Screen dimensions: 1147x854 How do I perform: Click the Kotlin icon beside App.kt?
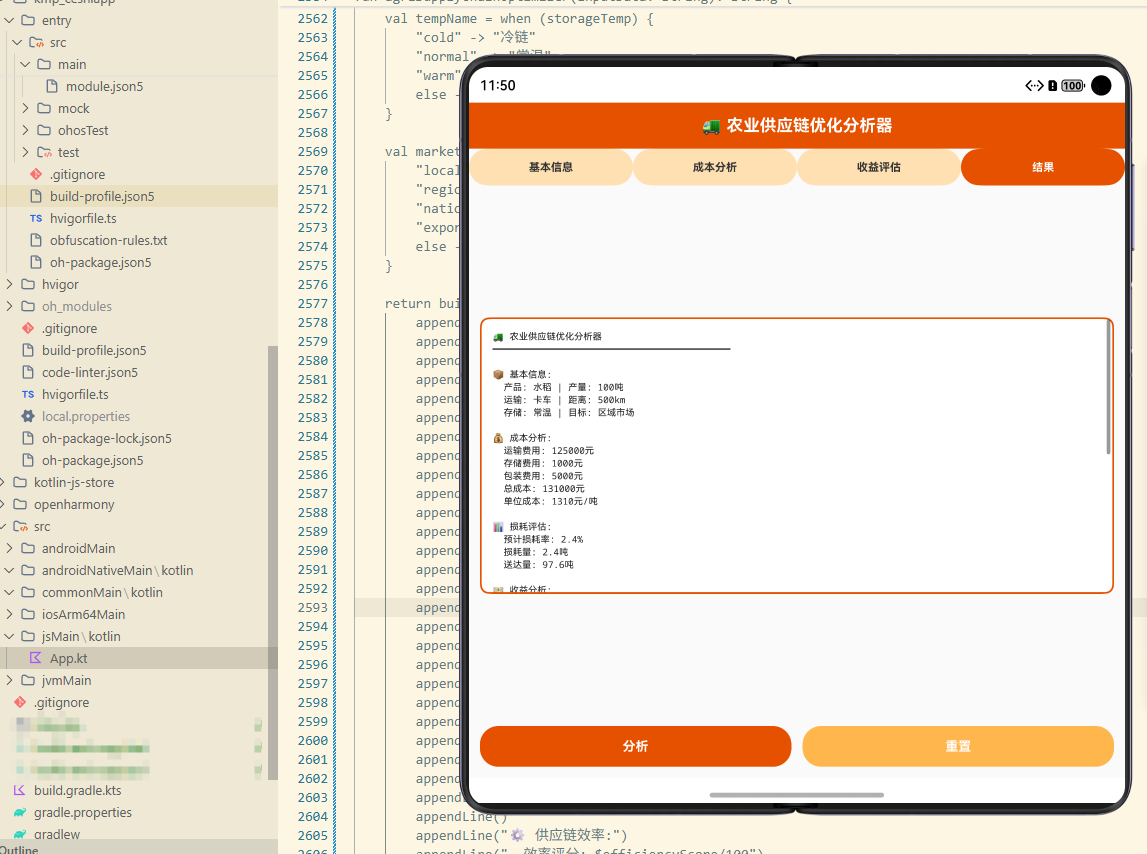point(36,658)
